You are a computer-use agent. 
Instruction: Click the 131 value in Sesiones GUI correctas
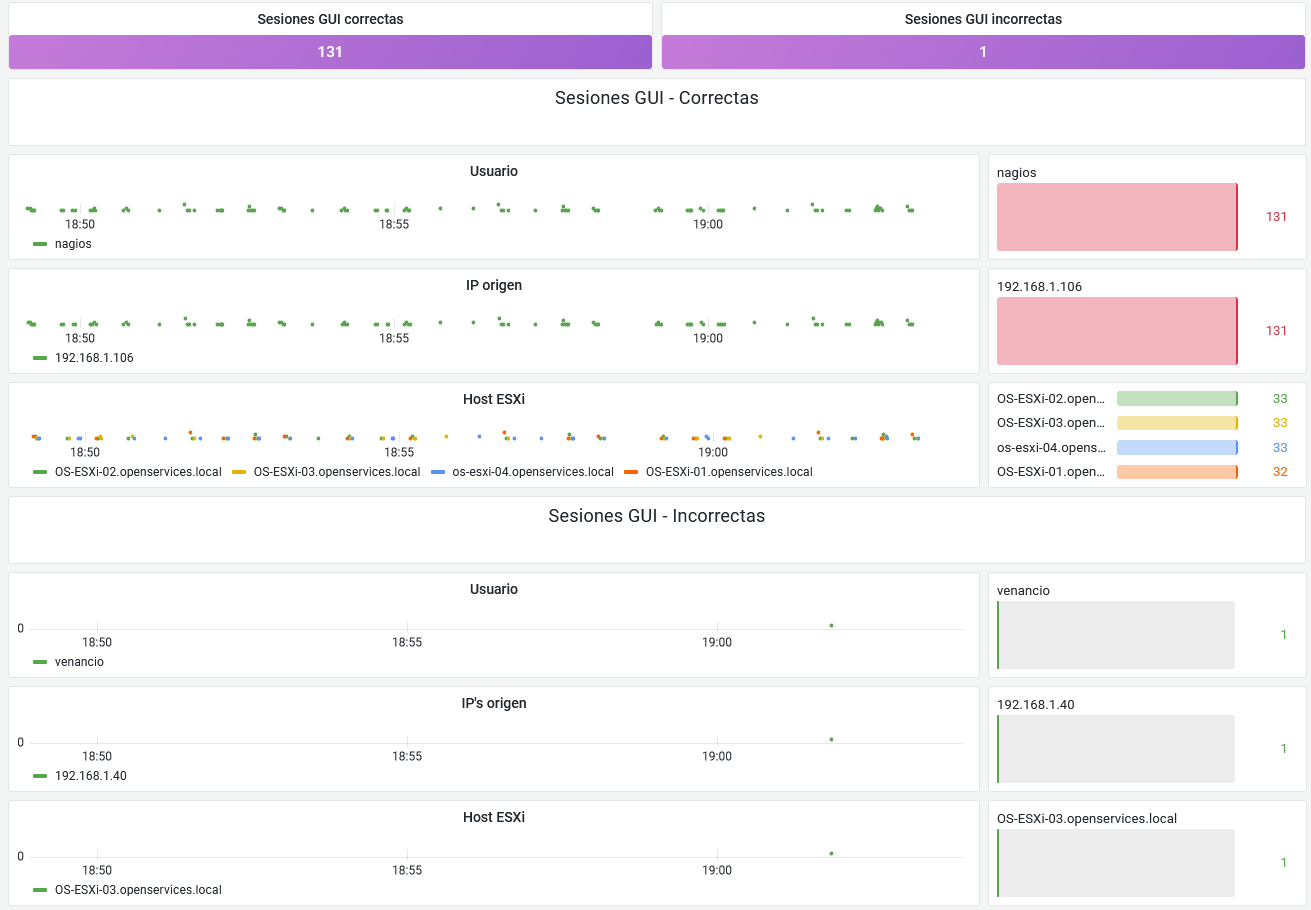[x=330, y=52]
